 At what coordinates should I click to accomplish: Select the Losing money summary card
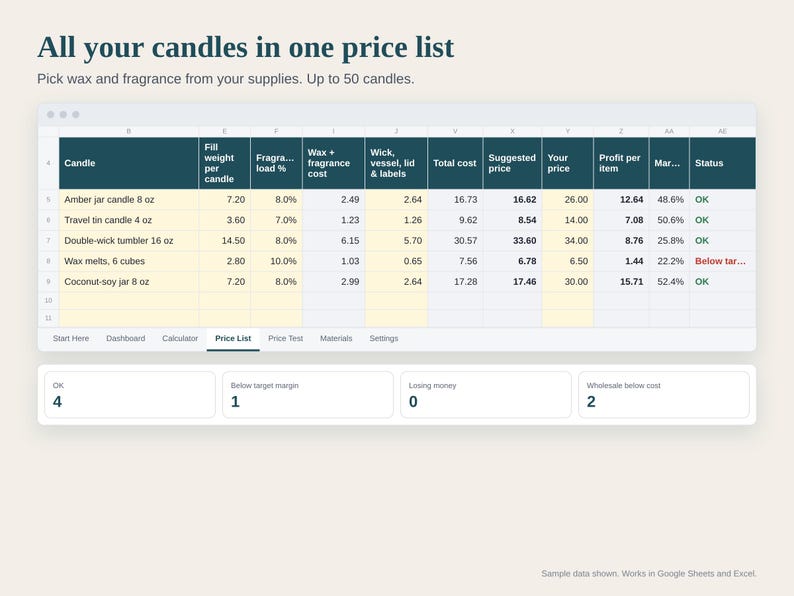(486, 395)
